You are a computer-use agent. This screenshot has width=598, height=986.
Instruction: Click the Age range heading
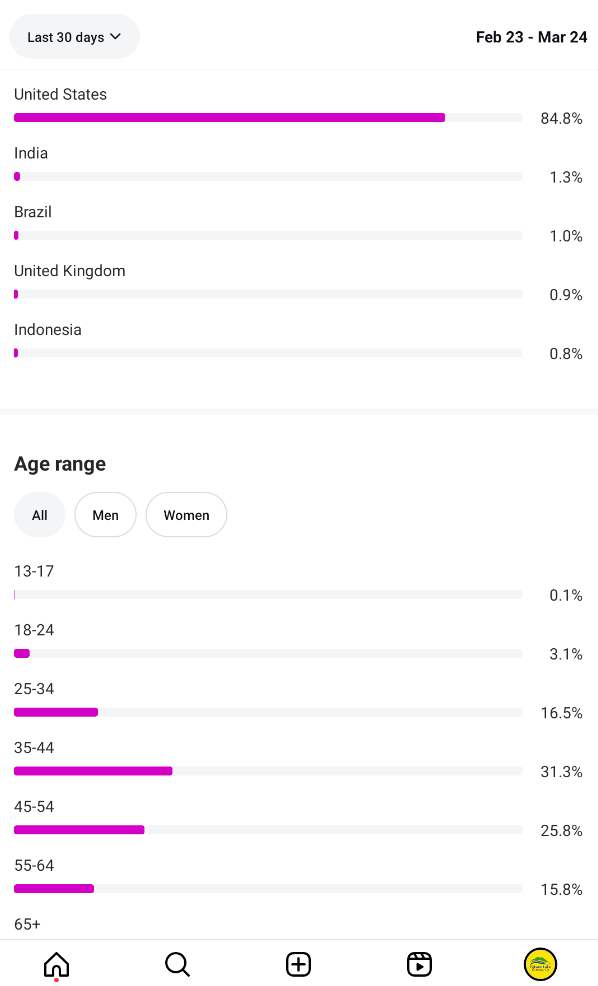click(60, 464)
